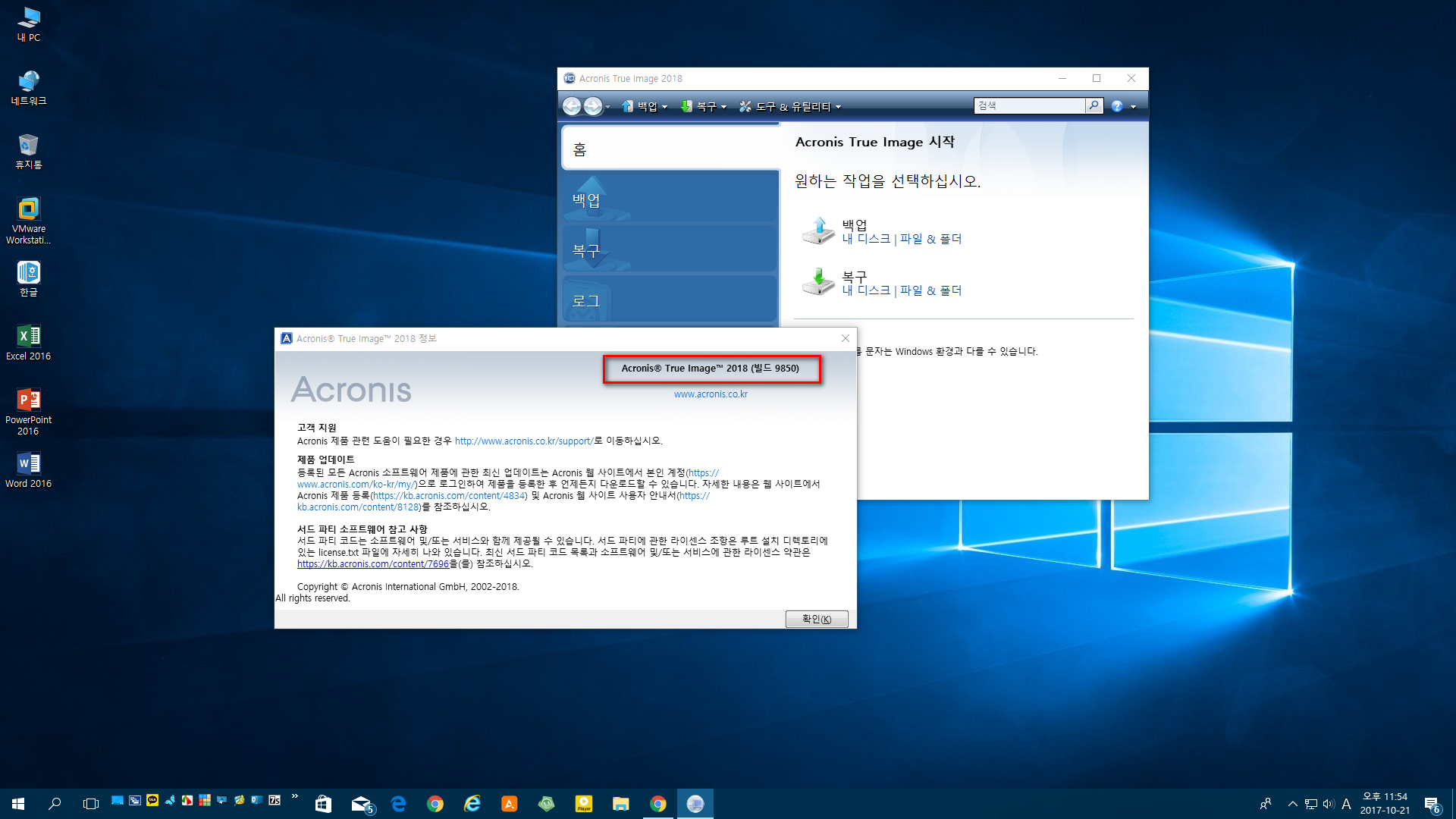This screenshot has width=1456, height=819.
Task: Click the network tray icon
Action: point(1311,804)
